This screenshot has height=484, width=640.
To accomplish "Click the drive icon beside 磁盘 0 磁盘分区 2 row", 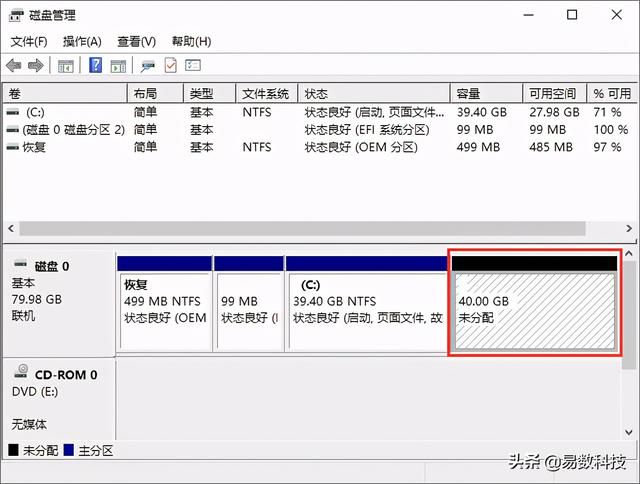I will click(x=13, y=130).
